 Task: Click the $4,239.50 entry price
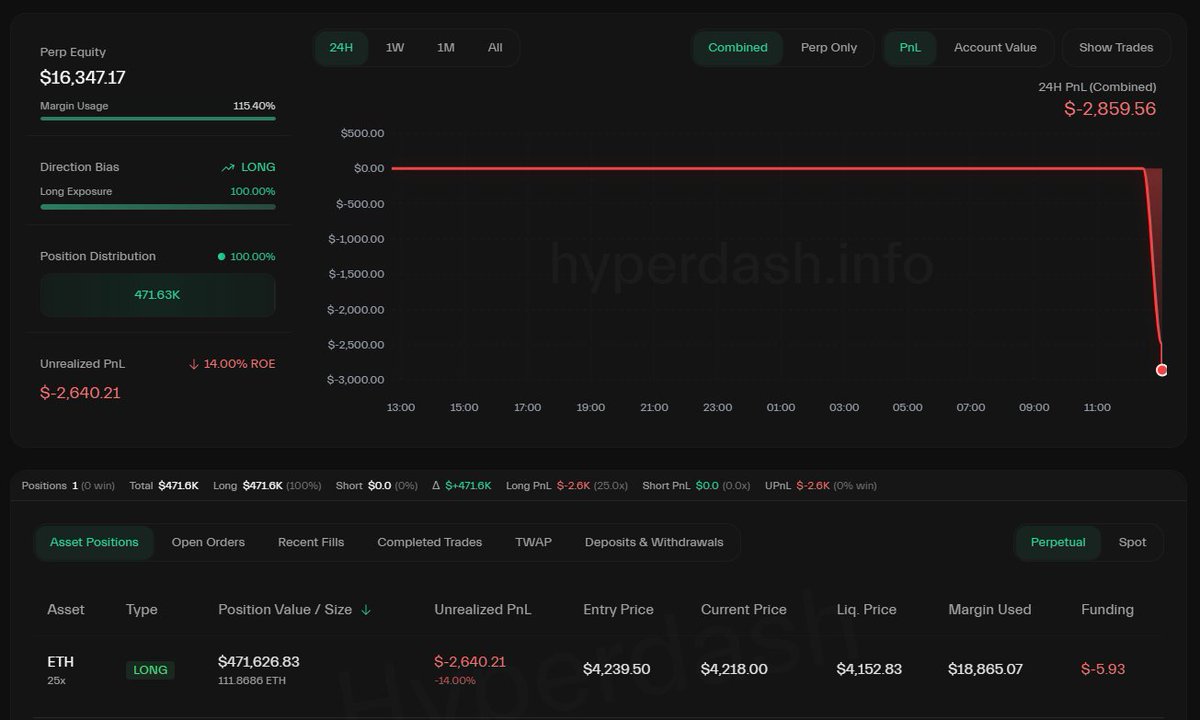tap(617, 669)
